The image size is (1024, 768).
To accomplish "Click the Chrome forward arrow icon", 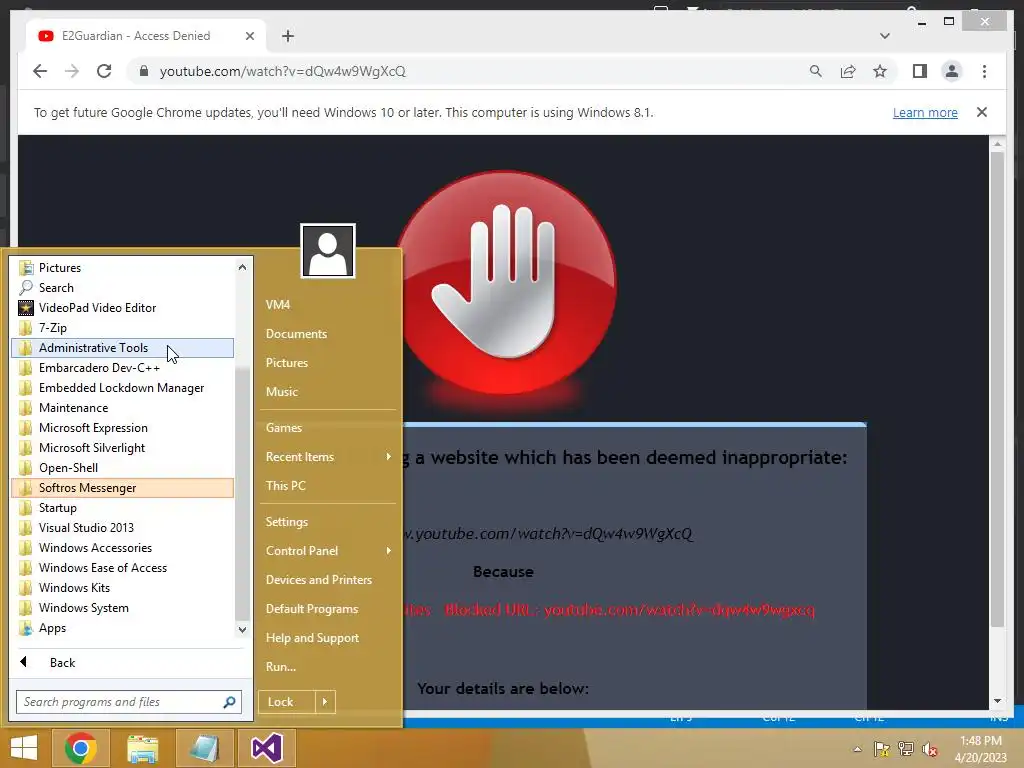I will [x=72, y=71].
